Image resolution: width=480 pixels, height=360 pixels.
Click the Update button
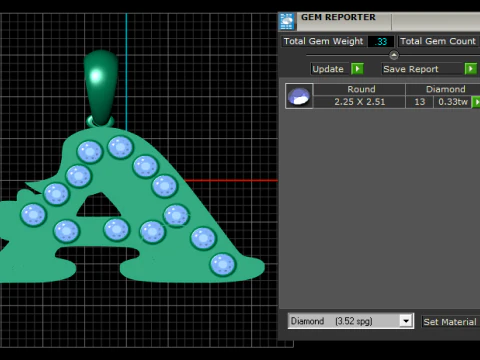(330, 69)
